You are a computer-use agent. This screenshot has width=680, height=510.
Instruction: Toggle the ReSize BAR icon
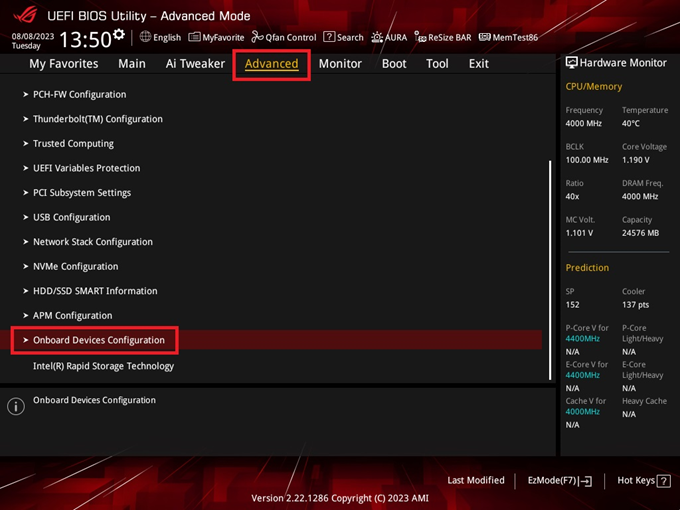[x=420, y=37]
